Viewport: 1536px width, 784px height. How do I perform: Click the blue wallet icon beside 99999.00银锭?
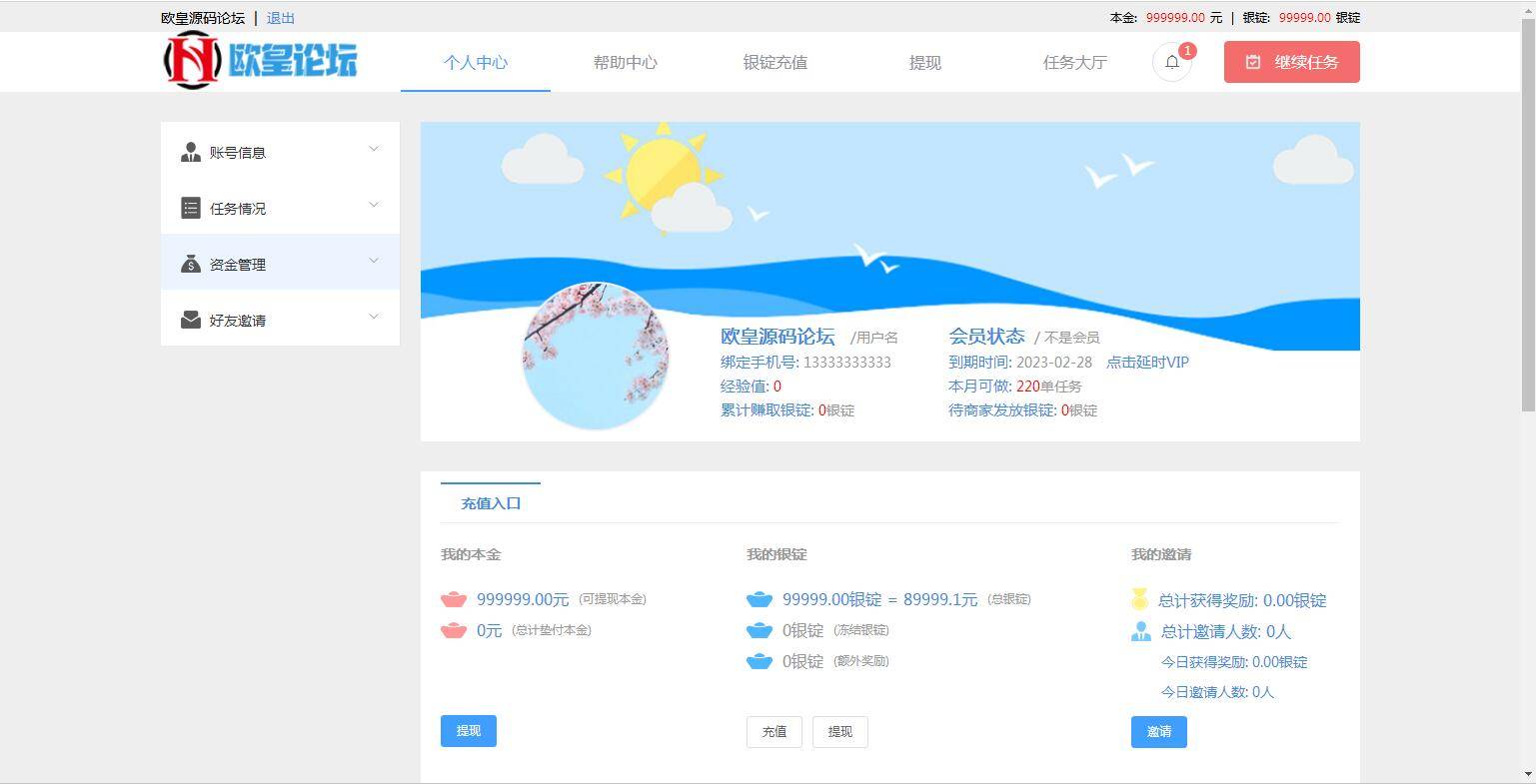(x=761, y=599)
